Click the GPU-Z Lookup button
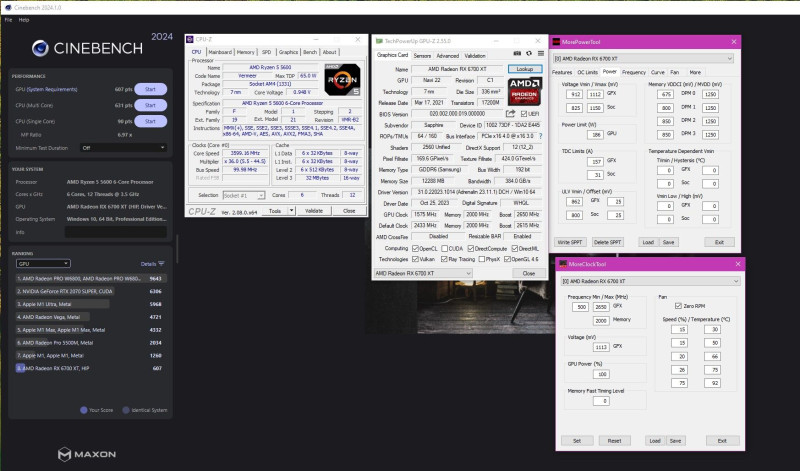The width and height of the screenshot is (800, 471). [524, 69]
